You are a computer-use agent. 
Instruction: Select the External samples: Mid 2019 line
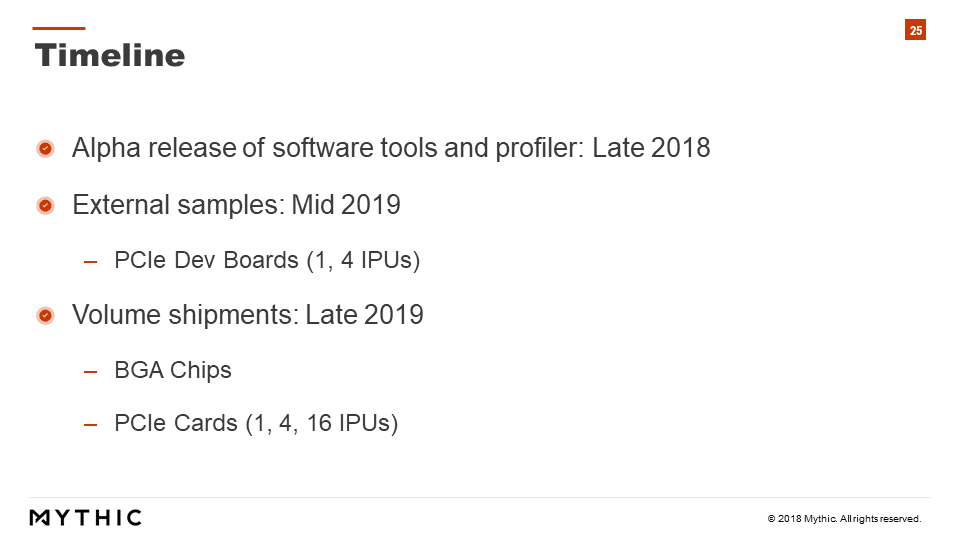236,205
